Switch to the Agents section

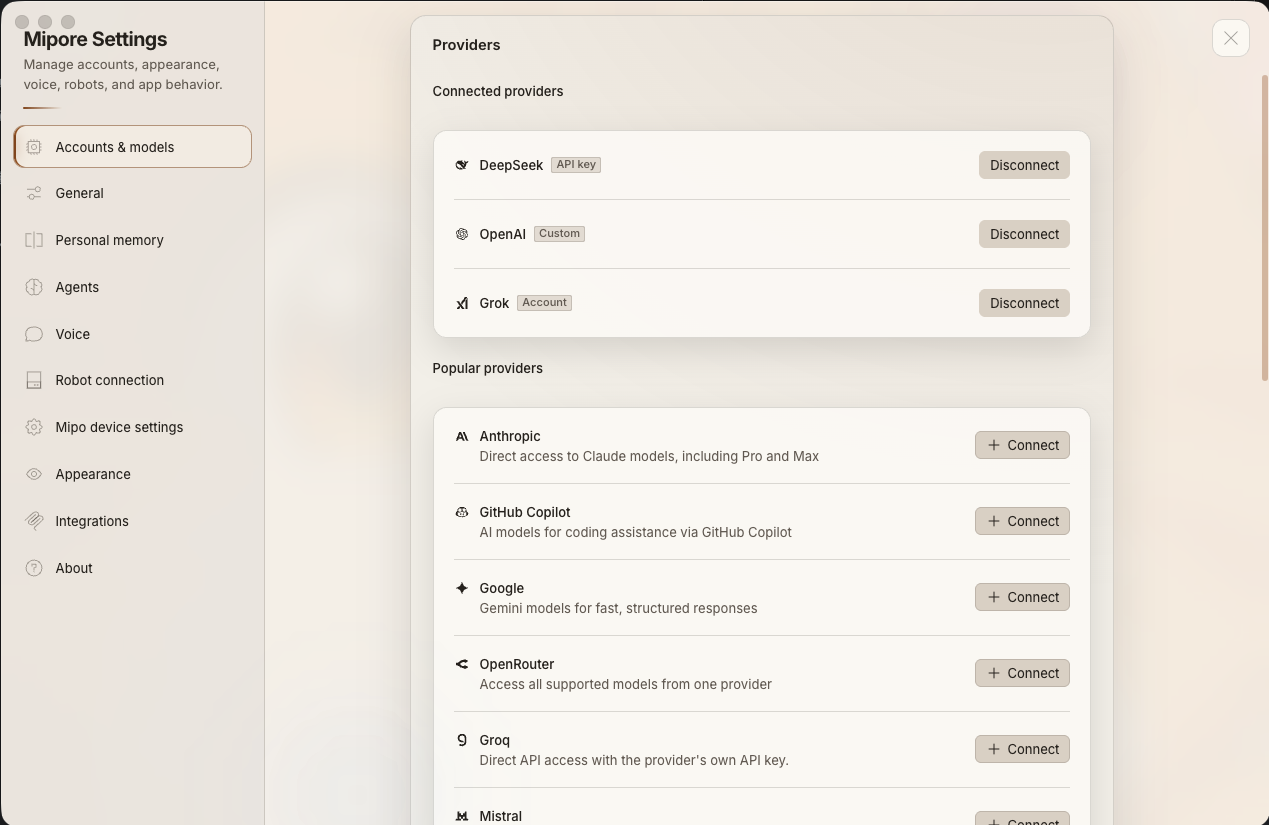(x=132, y=287)
